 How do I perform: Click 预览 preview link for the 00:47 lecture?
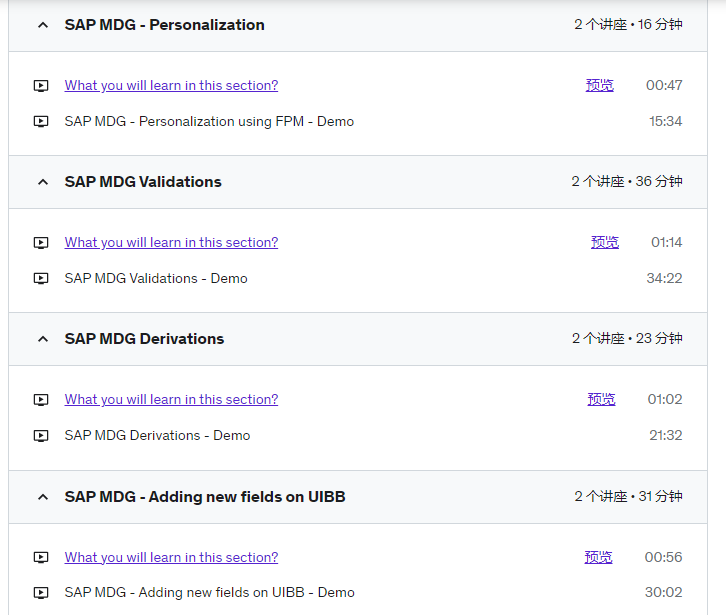point(600,85)
